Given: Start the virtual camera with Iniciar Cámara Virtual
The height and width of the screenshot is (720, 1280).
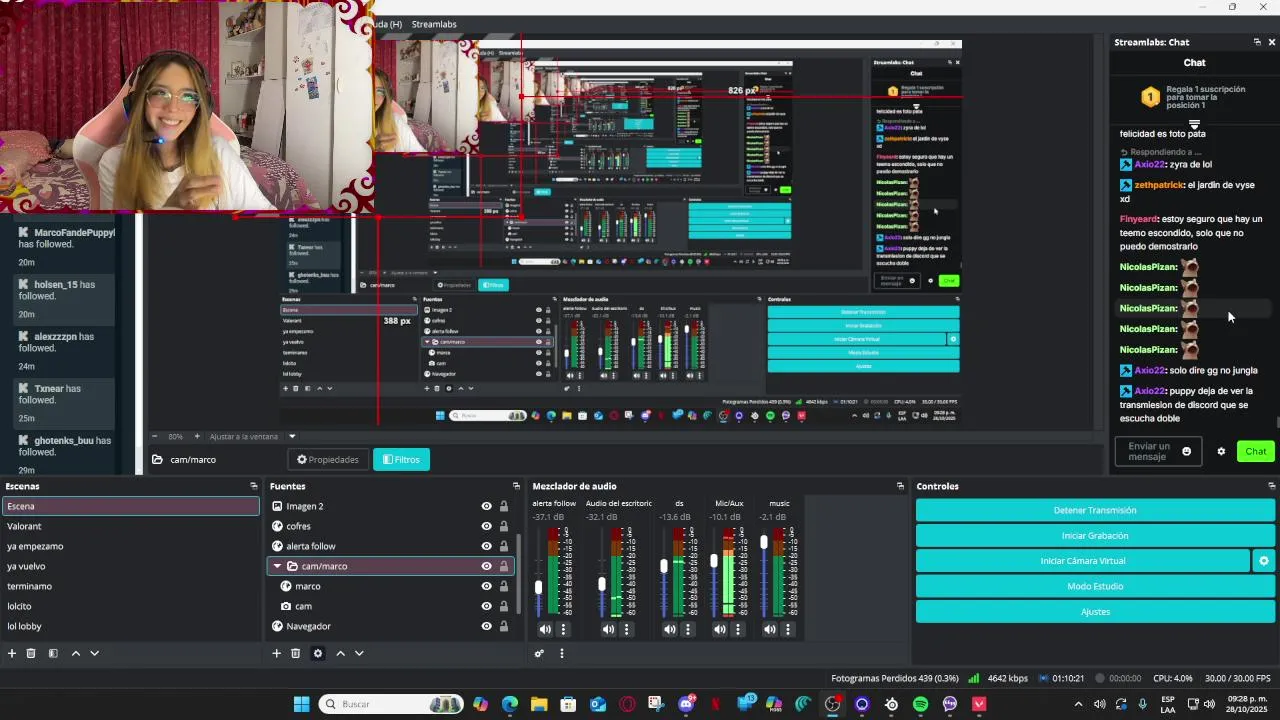Looking at the screenshot, I should (x=1083, y=561).
